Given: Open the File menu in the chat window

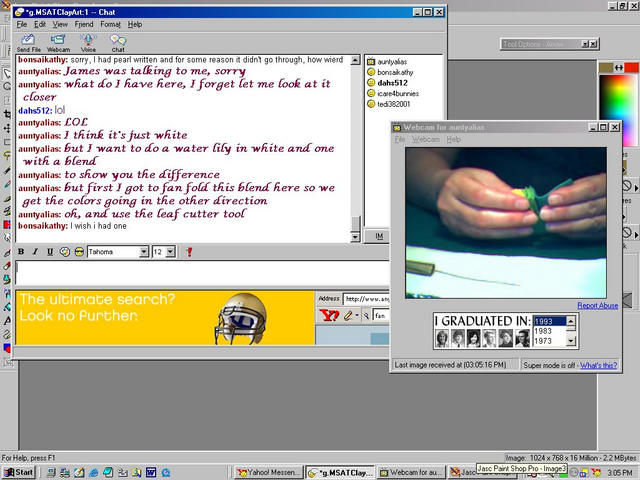Looking at the screenshot, I should pos(22,24).
